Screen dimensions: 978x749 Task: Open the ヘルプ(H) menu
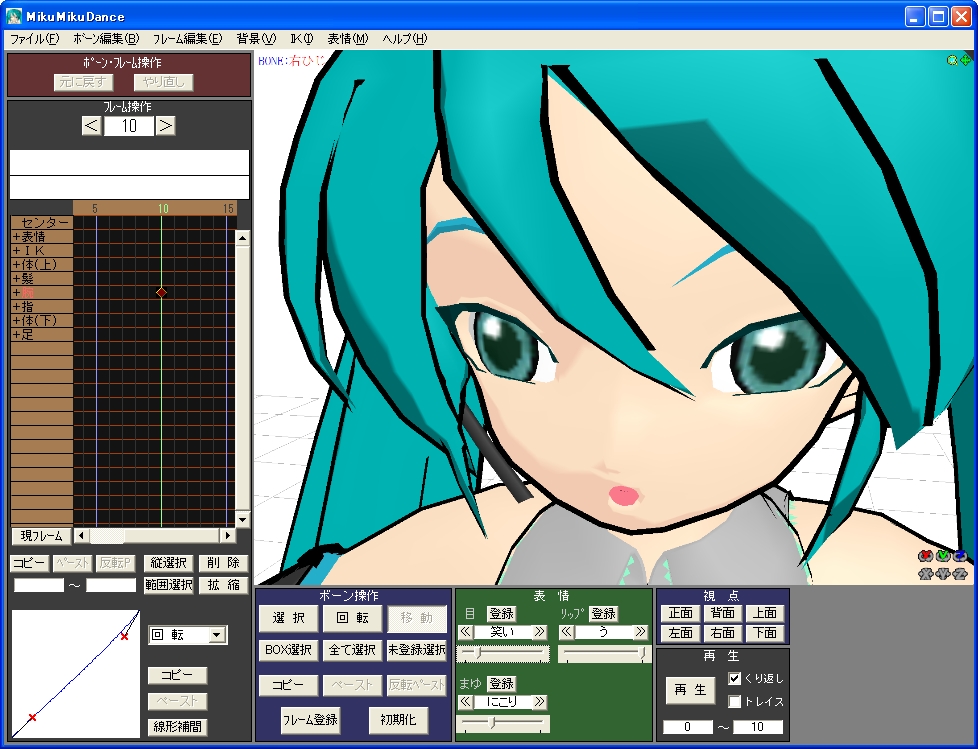pyautogui.click(x=404, y=39)
